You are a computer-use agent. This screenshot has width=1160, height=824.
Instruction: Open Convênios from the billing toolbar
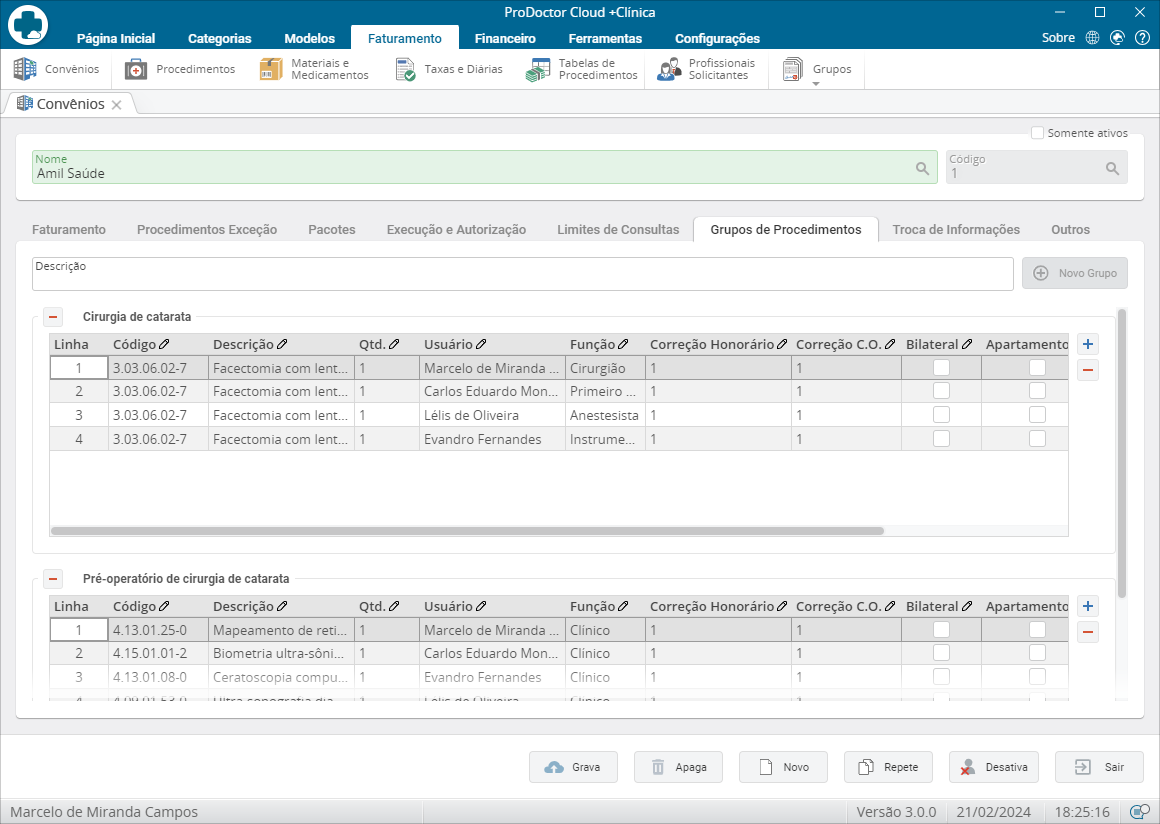click(x=56, y=69)
